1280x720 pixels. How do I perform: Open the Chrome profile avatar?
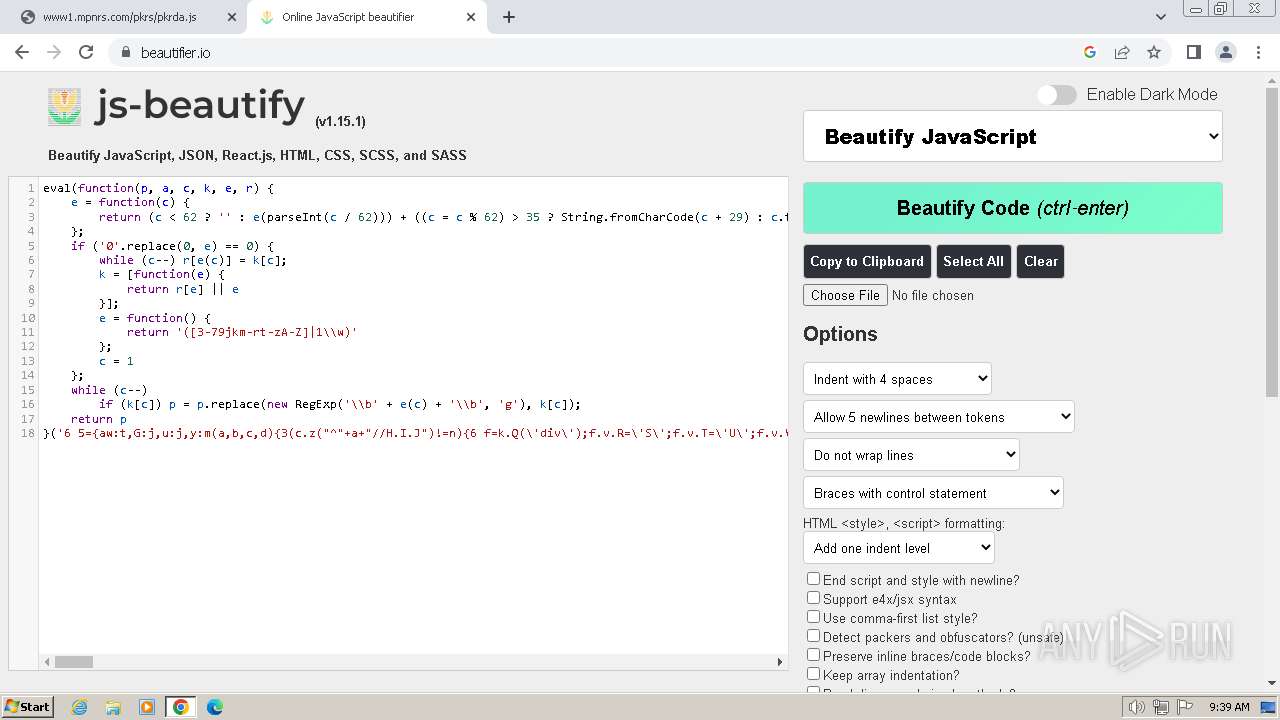pyautogui.click(x=1225, y=52)
